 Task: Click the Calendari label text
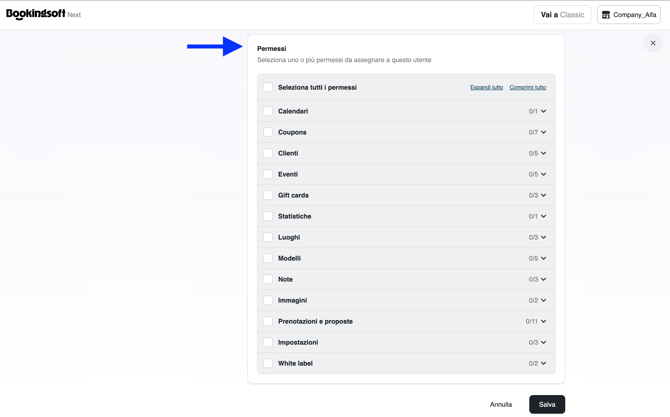[293, 111]
